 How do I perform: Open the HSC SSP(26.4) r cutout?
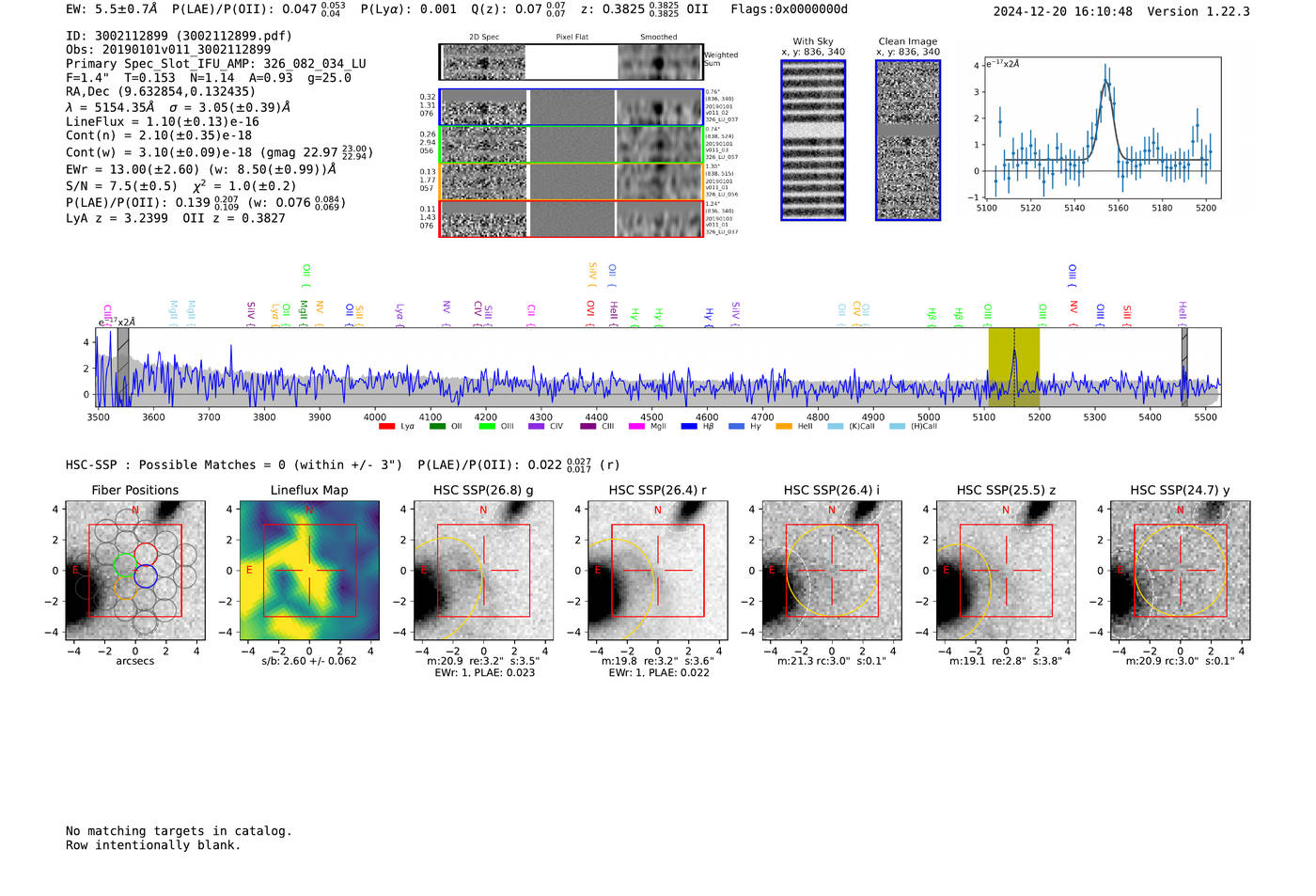[657, 571]
